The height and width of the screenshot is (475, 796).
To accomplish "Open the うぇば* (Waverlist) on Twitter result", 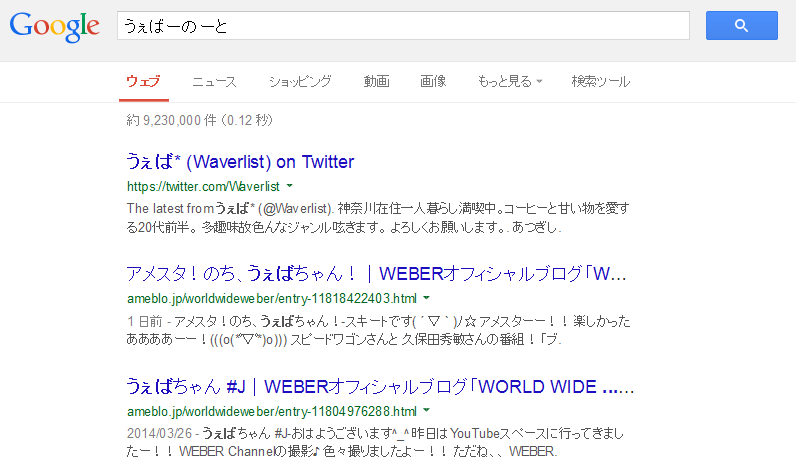I will tap(240, 162).
